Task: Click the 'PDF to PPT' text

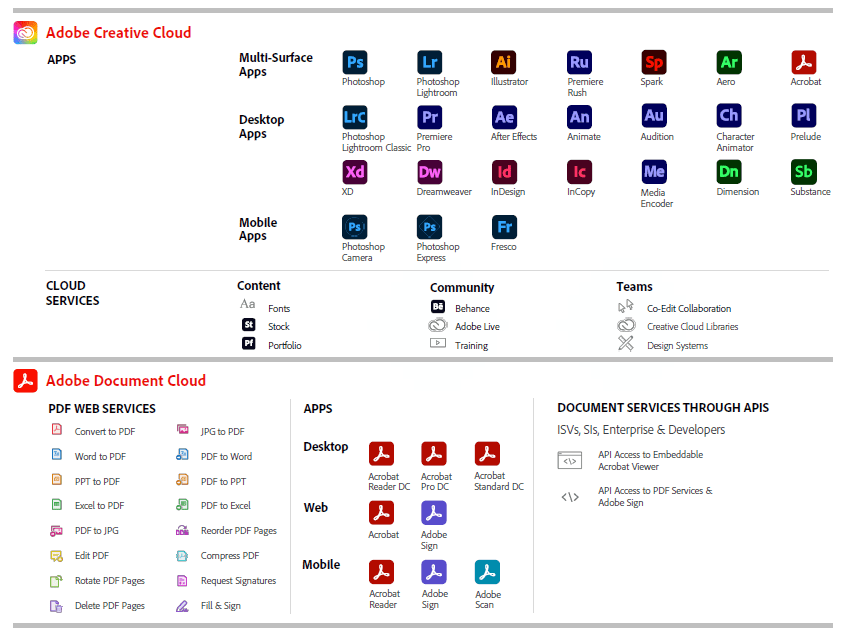Action: (x=223, y=481)
